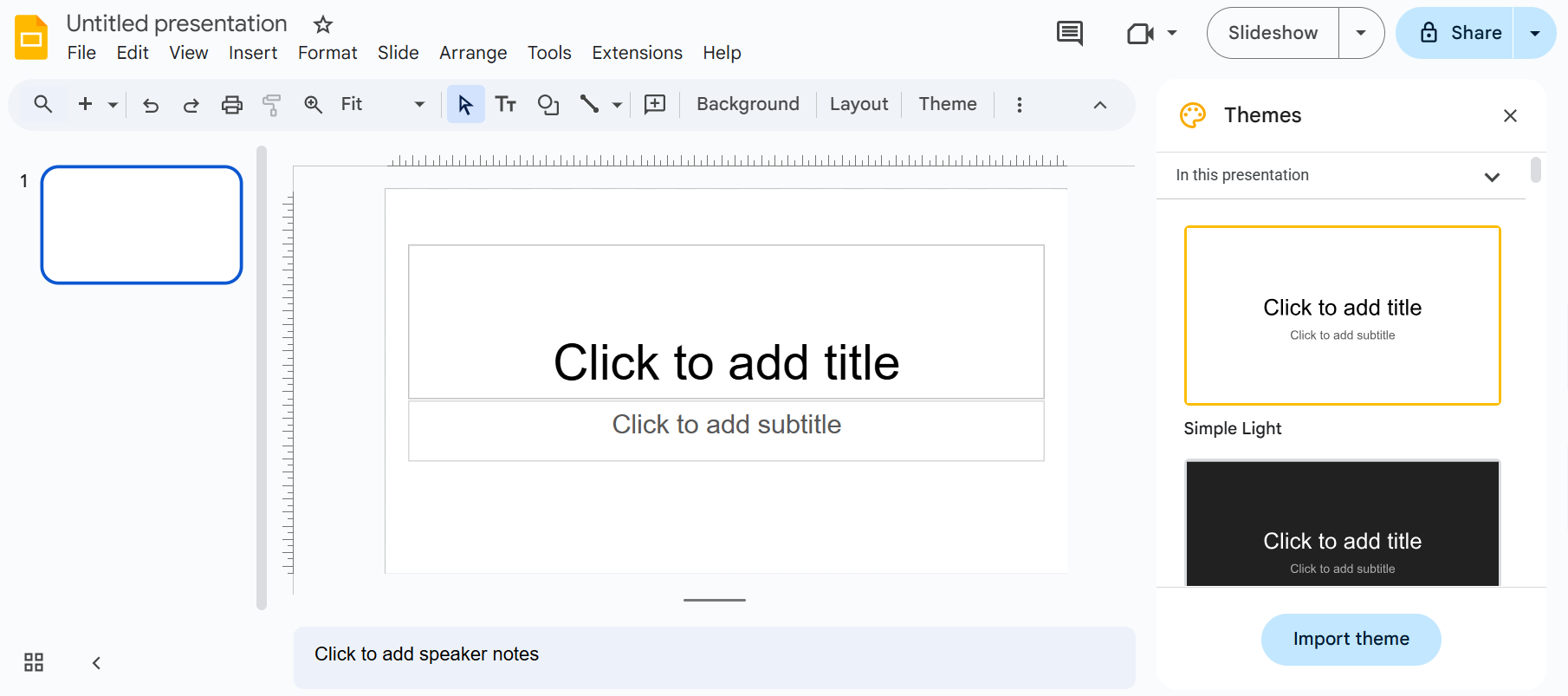The image size is (1568, 696).
Task: Hide the menus with chevron up icon
Action: click(1100, 105)
